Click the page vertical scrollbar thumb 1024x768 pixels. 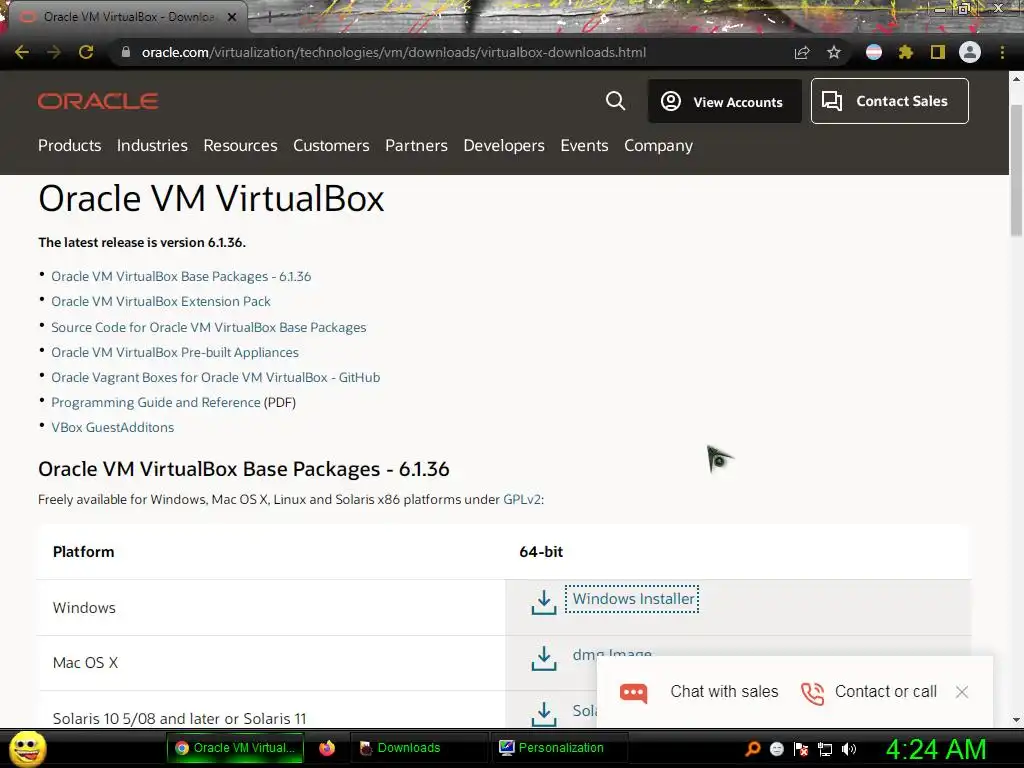click(1016, 170)
